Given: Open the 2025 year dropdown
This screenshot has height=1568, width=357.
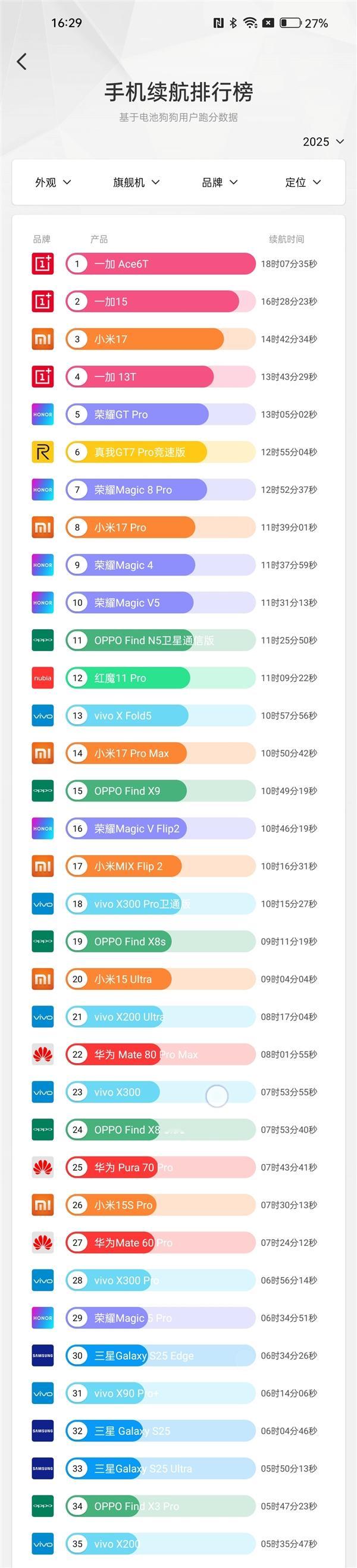Looking at the screenshot, I should click(x=323, y=142).
